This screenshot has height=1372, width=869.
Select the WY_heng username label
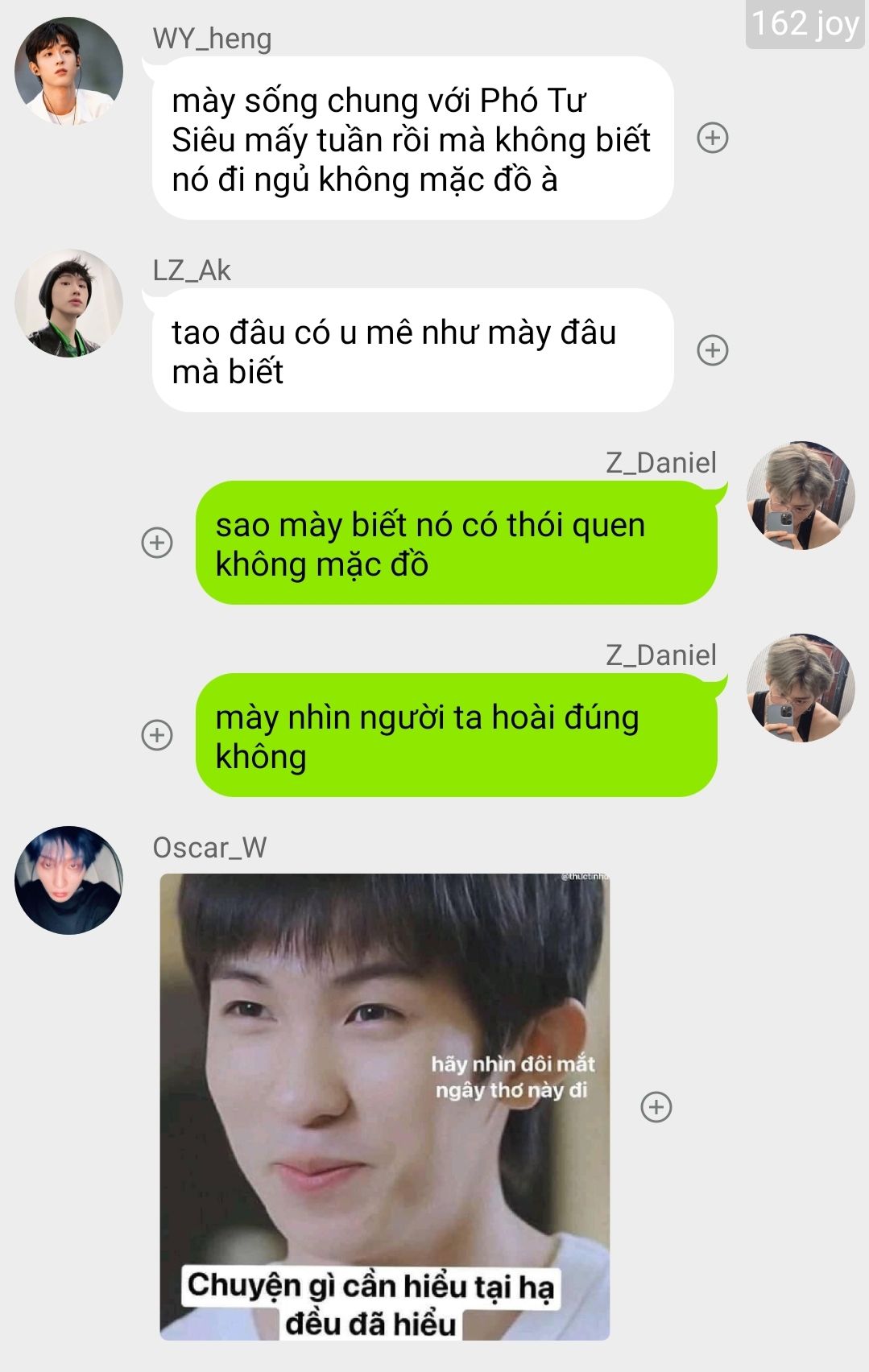[x=212, y=38]
